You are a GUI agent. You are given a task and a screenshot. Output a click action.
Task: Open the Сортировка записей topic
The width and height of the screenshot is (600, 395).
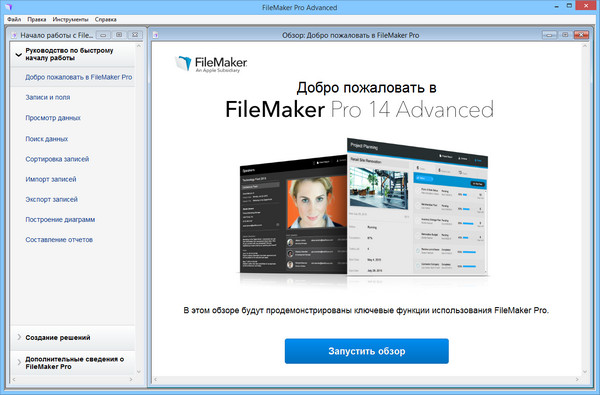click(57, 159)
